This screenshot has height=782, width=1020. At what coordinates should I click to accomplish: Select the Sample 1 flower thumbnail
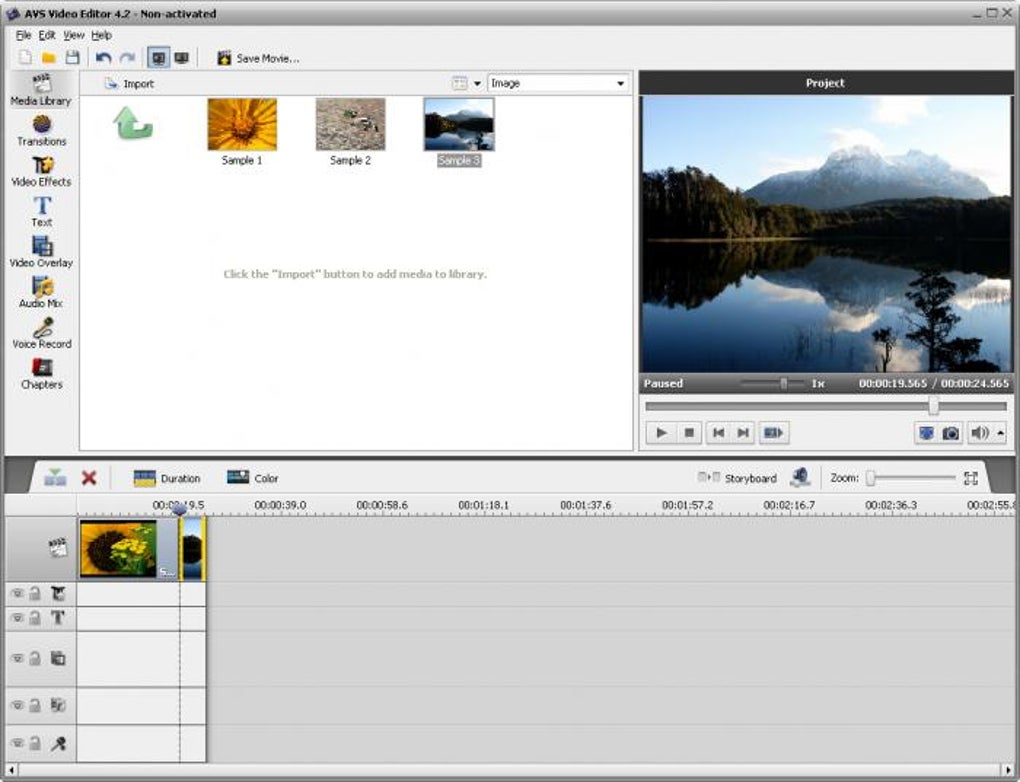coord(242,125)
